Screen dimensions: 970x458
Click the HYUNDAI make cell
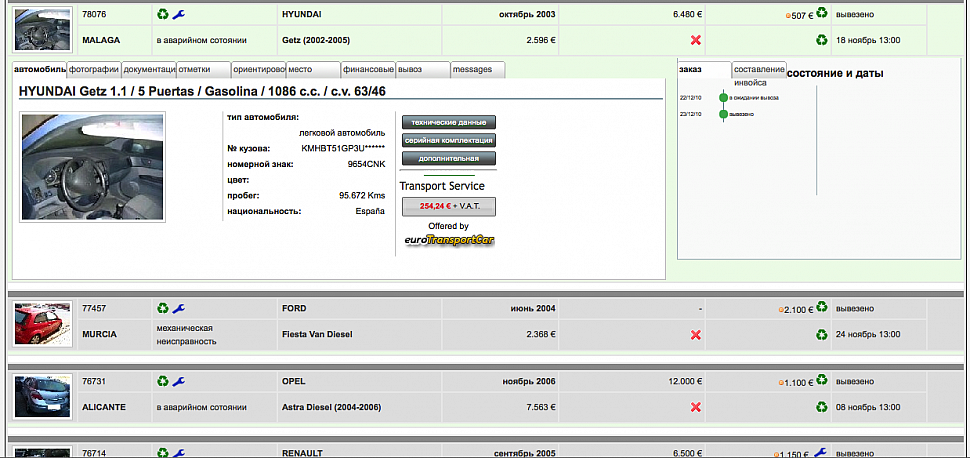tap(360, 14)
